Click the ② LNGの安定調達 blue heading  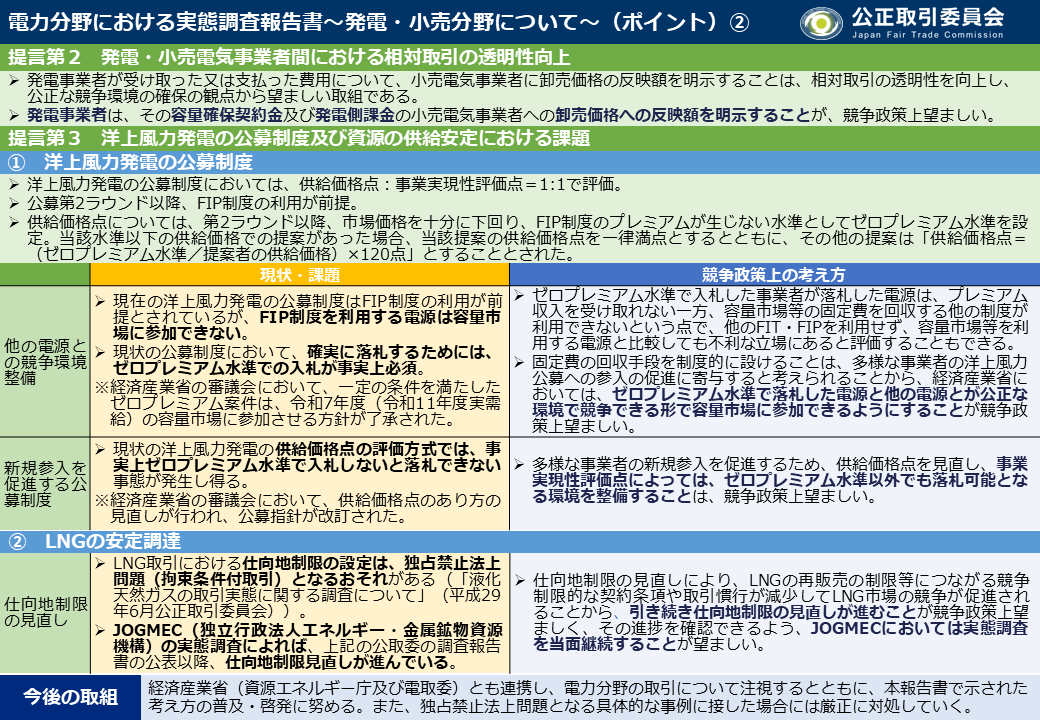click(x=520, y=541)
